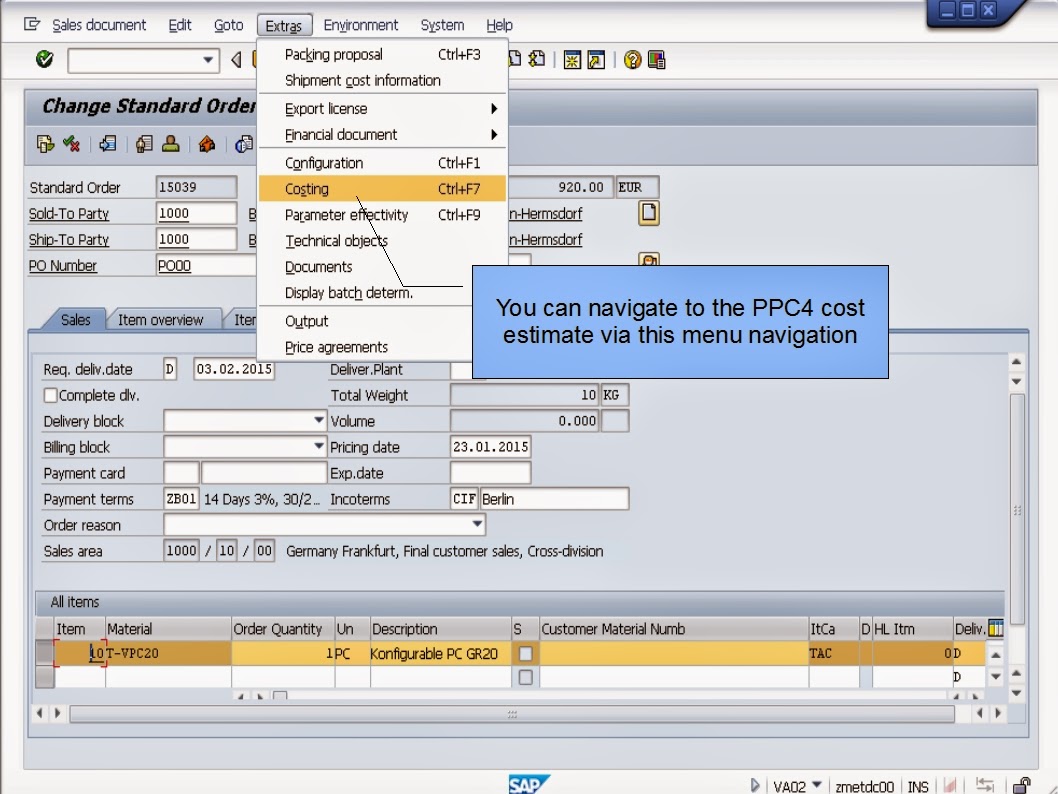
Task: Open the Sales document menu
Action: point(99,25)
